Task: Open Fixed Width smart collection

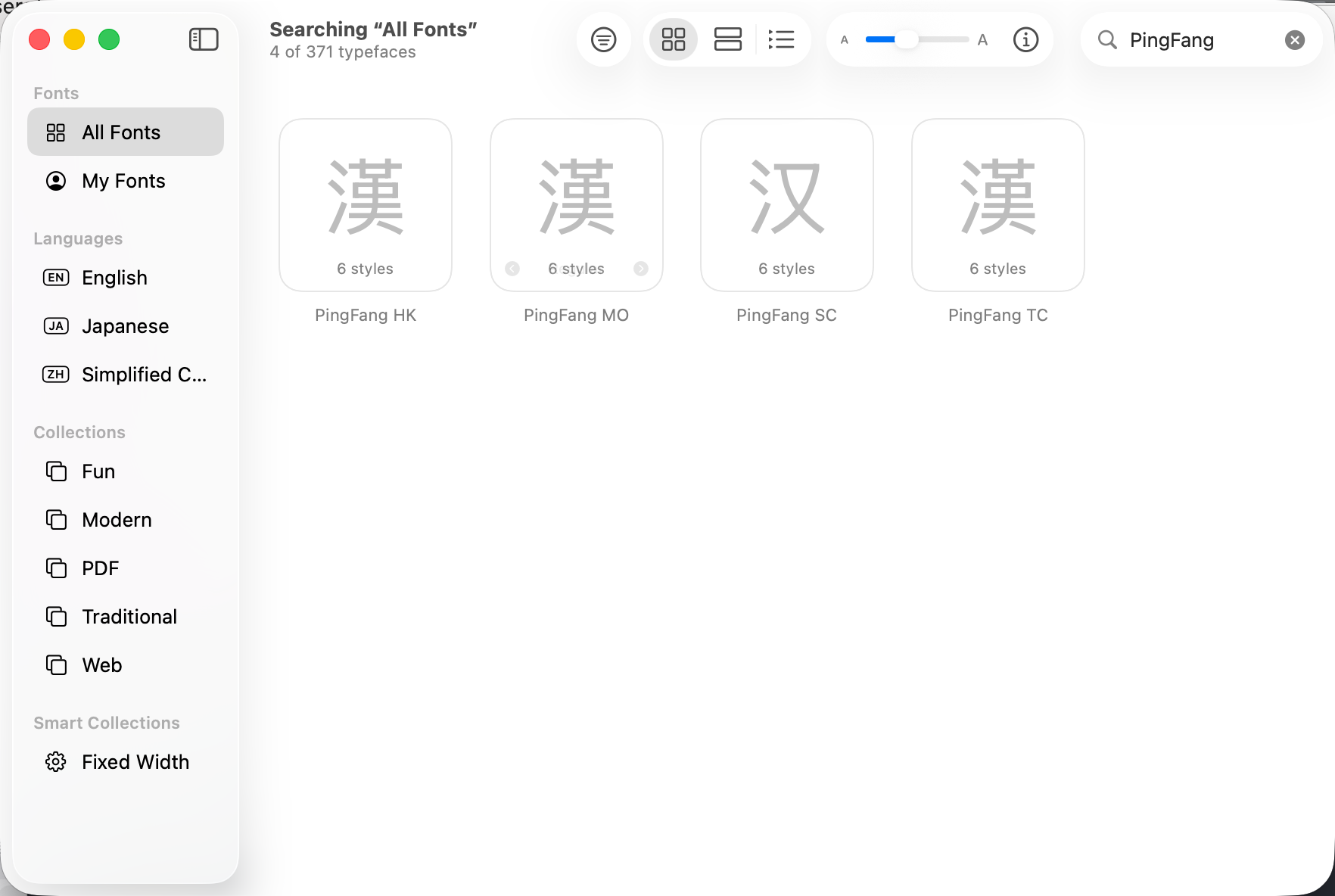Action: 126,761
